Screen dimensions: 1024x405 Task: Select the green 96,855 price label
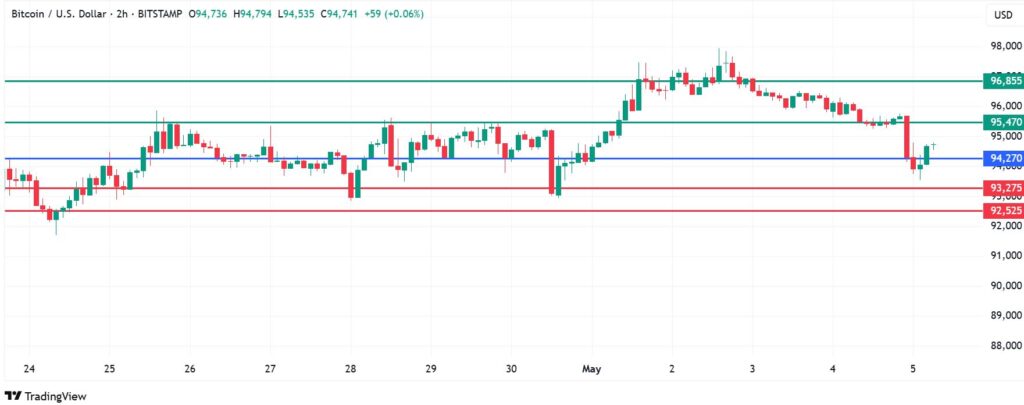pyautogui.click(x=1003, y=81)
